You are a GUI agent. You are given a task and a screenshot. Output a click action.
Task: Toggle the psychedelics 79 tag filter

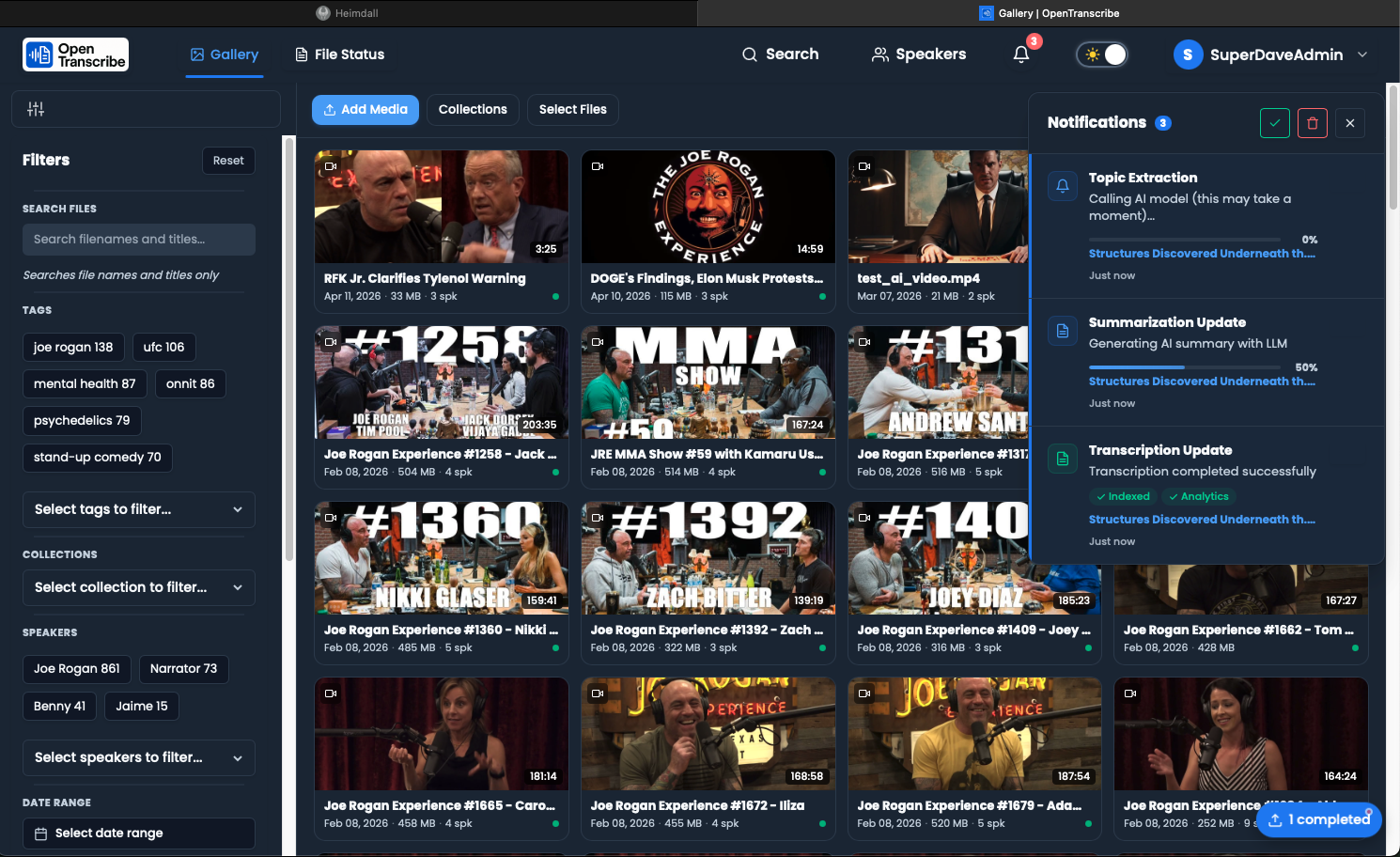[82, 420]
